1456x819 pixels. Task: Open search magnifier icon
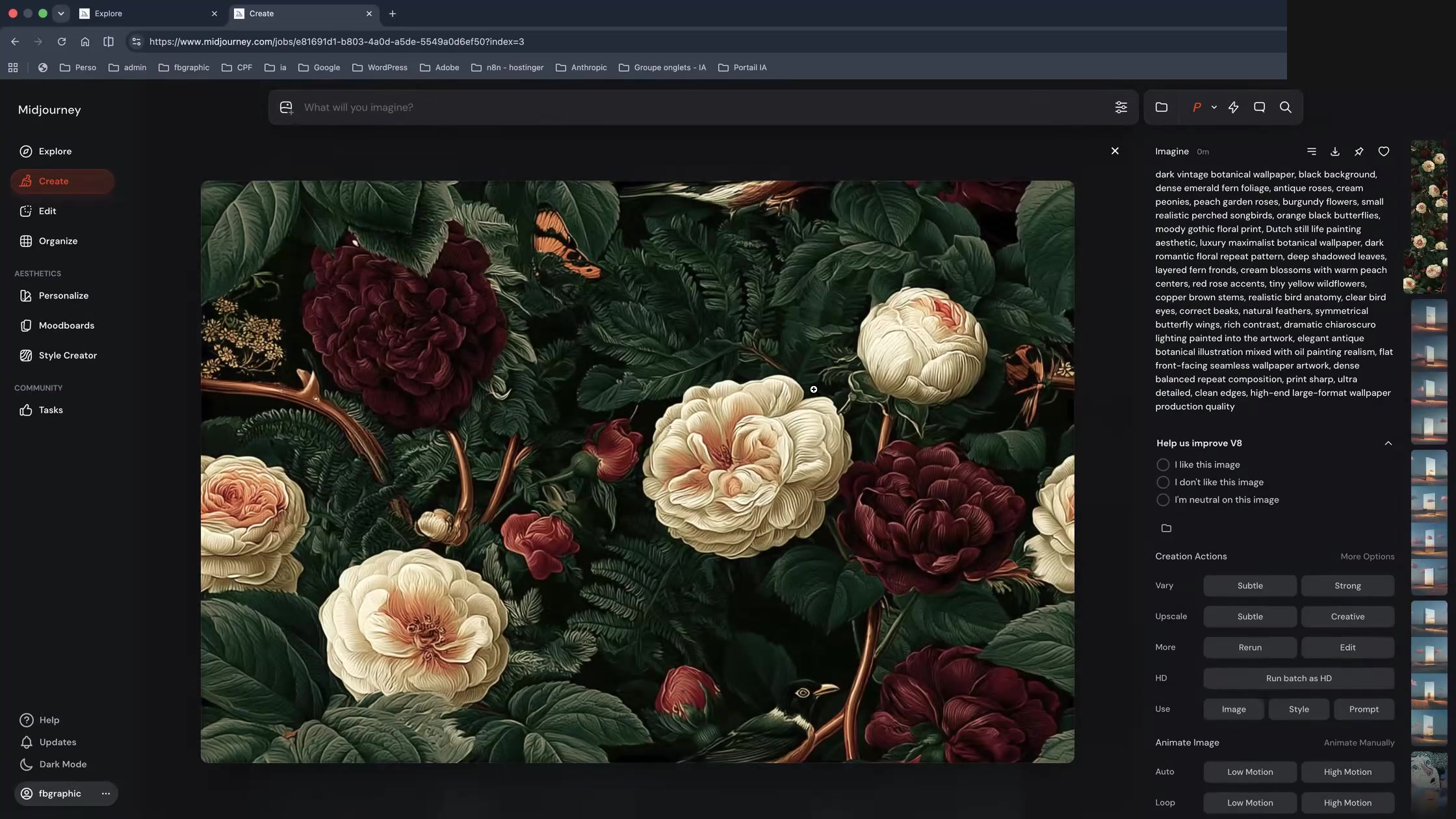[1285, 107]
